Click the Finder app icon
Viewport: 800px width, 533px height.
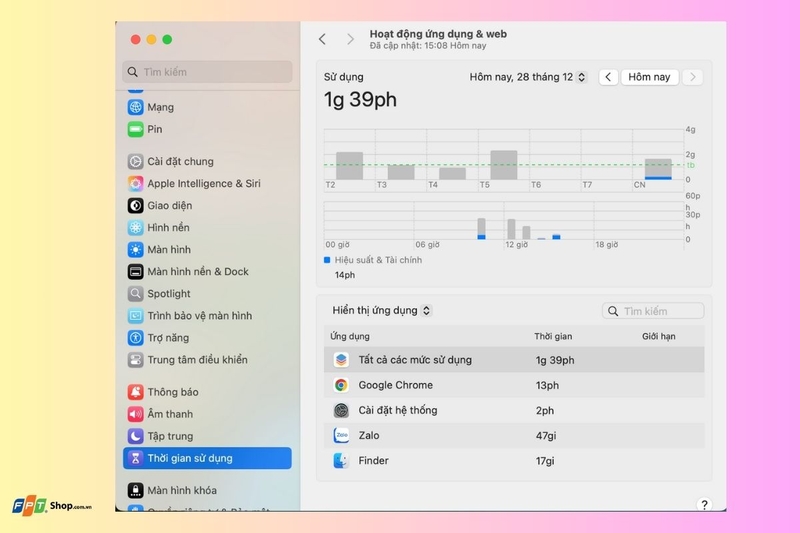(x=341, y=461)
